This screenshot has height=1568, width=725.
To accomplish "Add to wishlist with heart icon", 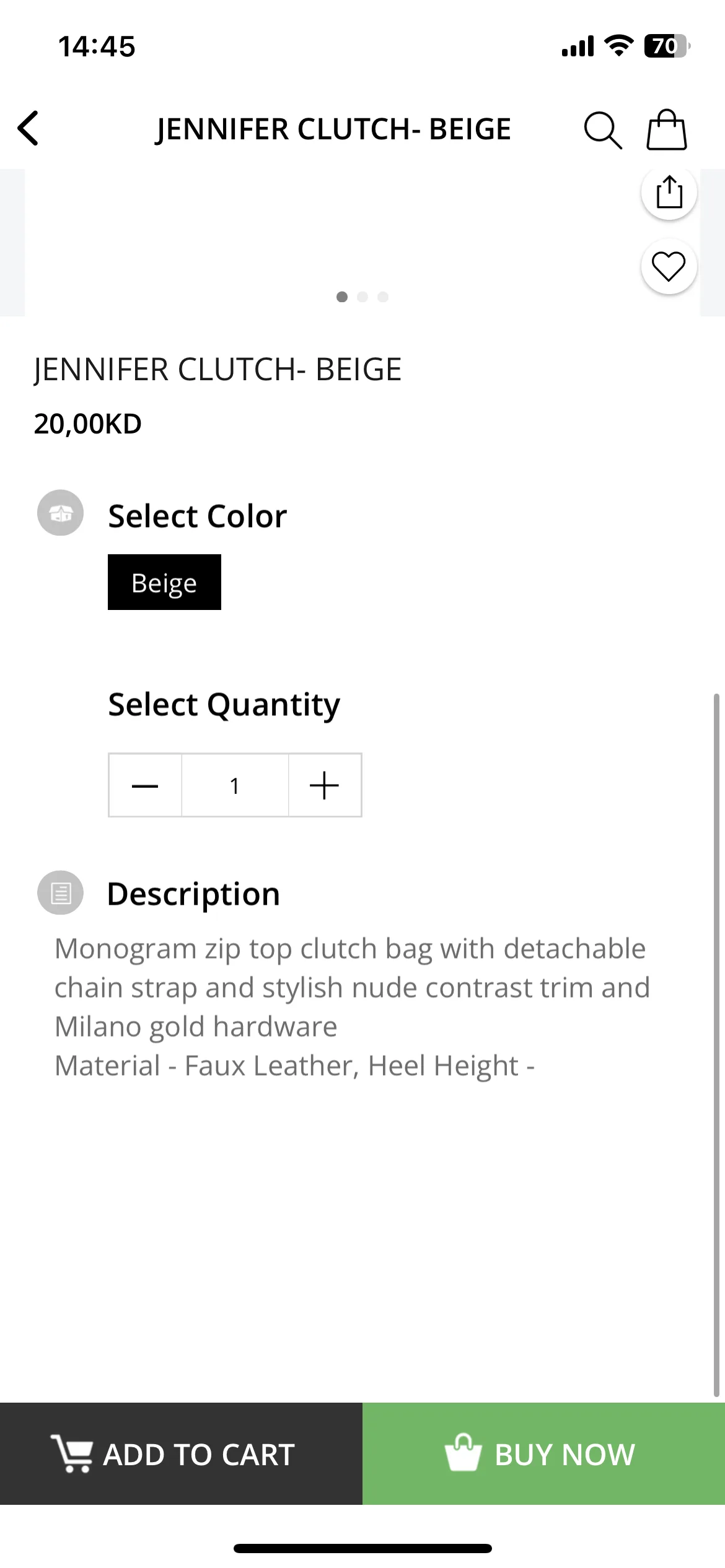I will pos(669,266).
